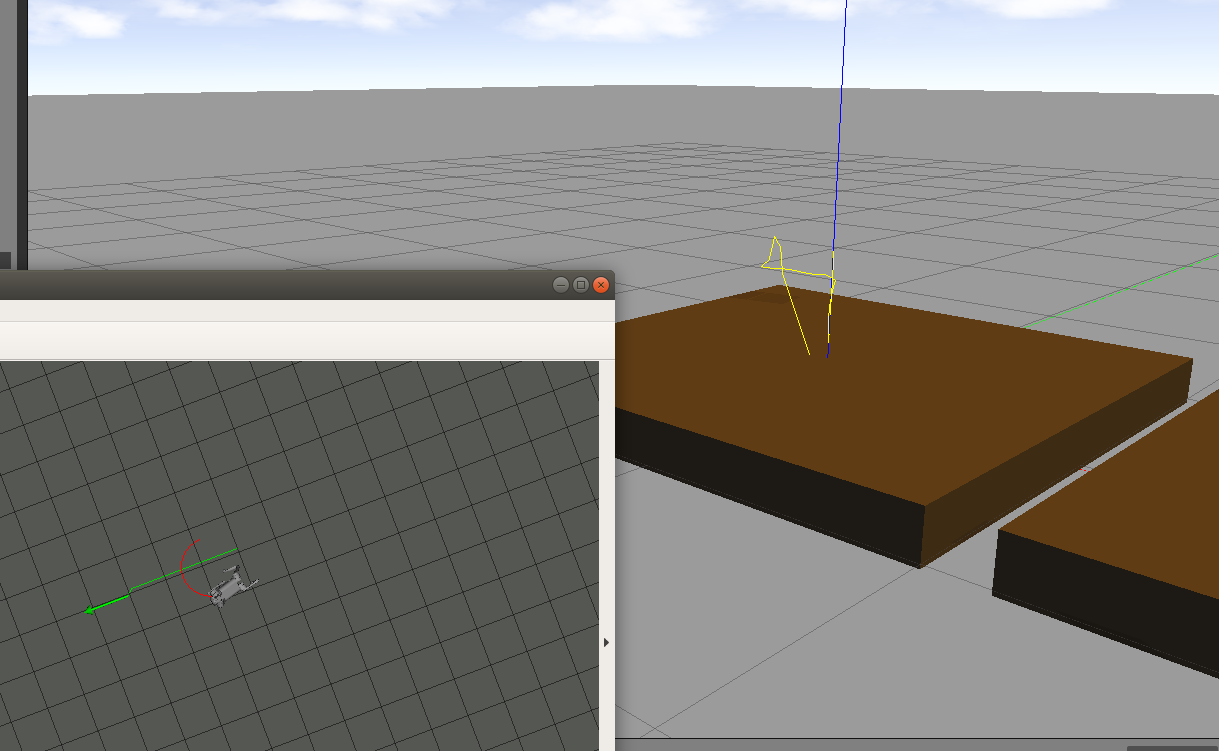1219x751 pixels.
Task: Open the collapsed right panel arrow
Action: (x=608, y=641)
